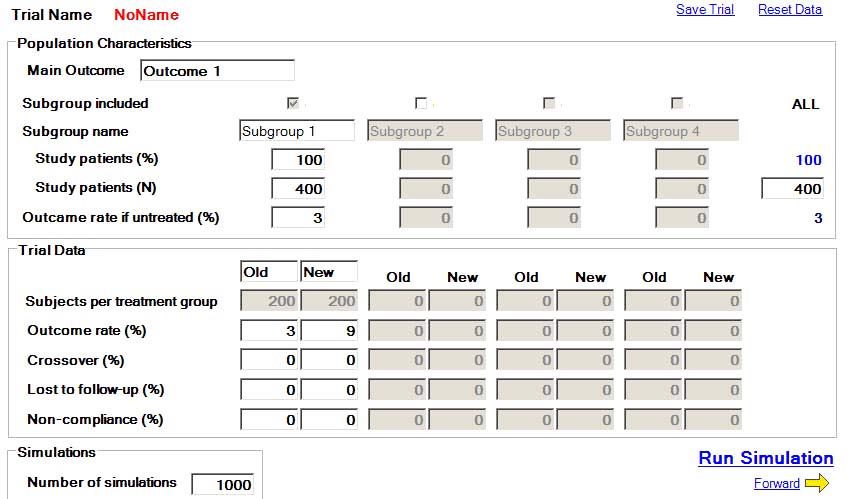
Task: Click the Forward text link
Action: pos(776,484)
